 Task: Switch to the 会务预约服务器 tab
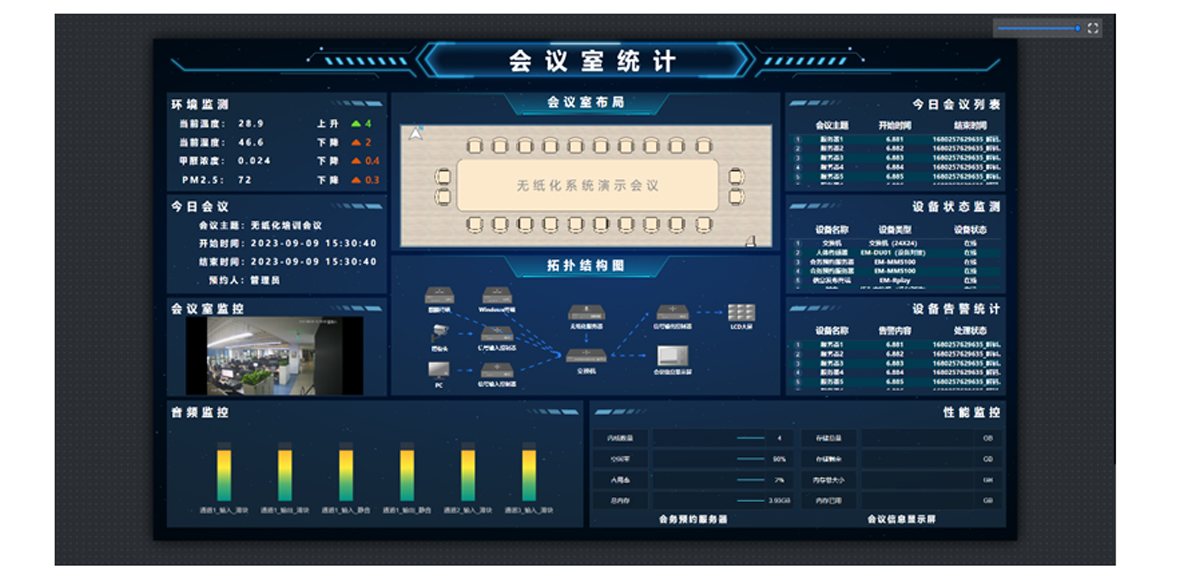(x=692, y=519)
